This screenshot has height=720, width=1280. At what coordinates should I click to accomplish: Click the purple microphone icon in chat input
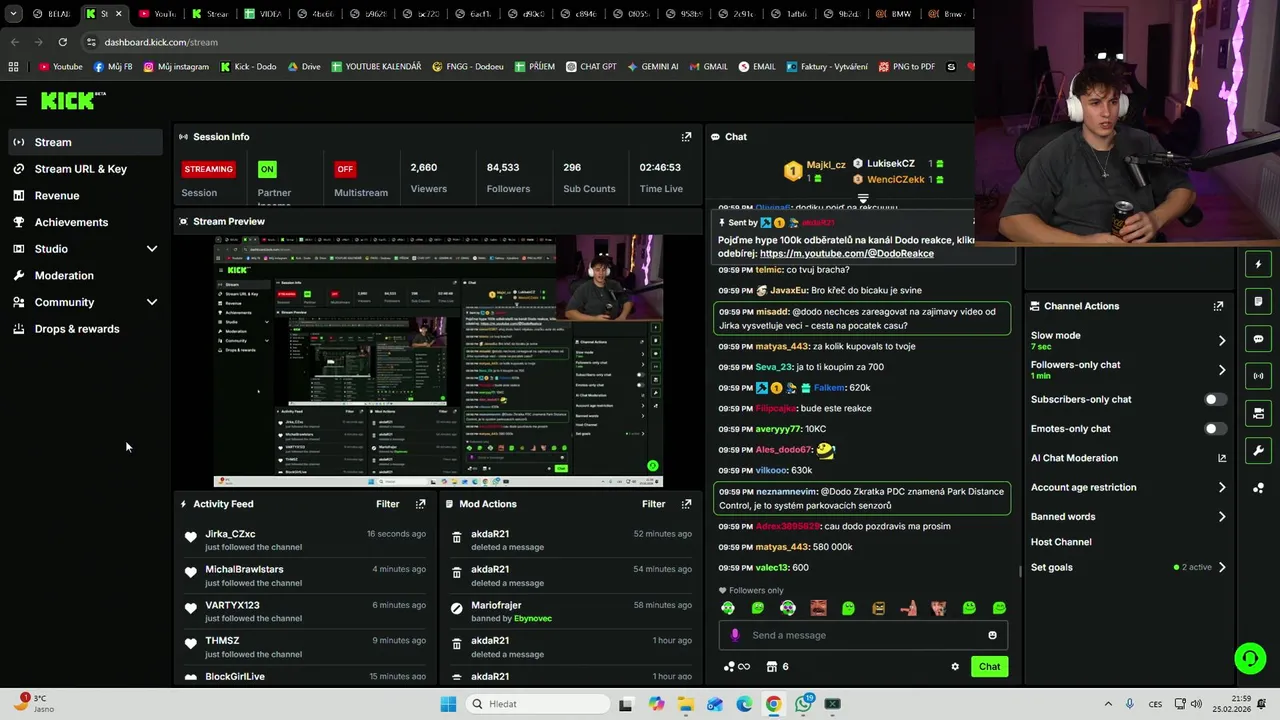point(735,635)
